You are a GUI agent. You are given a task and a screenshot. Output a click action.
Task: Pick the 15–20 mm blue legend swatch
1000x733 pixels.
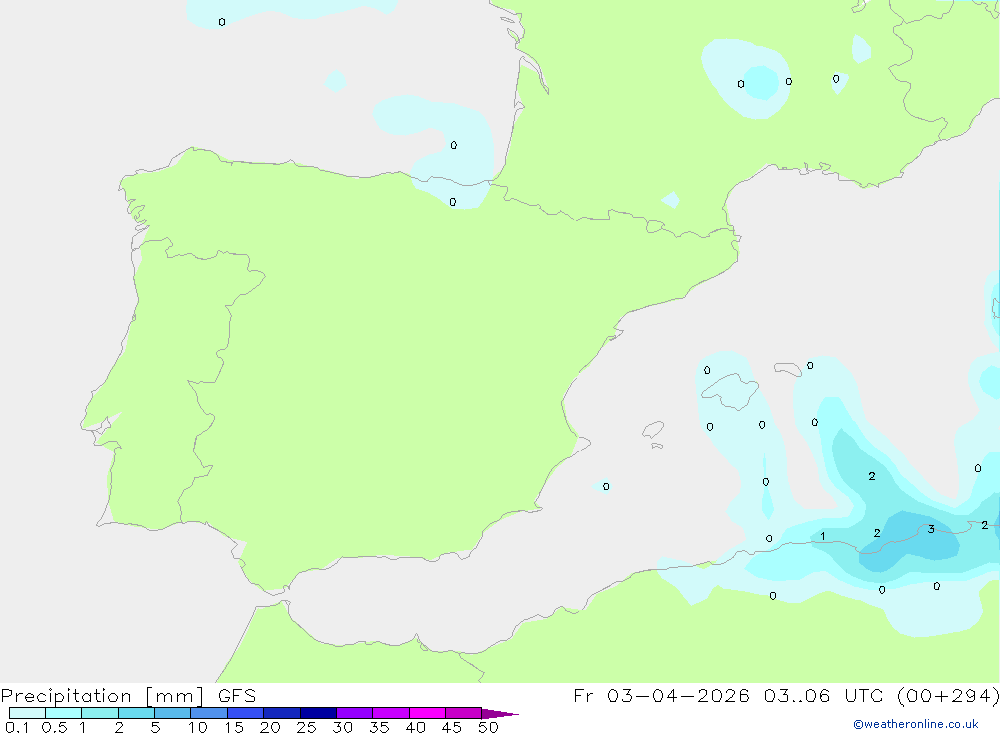click(246, 713)
